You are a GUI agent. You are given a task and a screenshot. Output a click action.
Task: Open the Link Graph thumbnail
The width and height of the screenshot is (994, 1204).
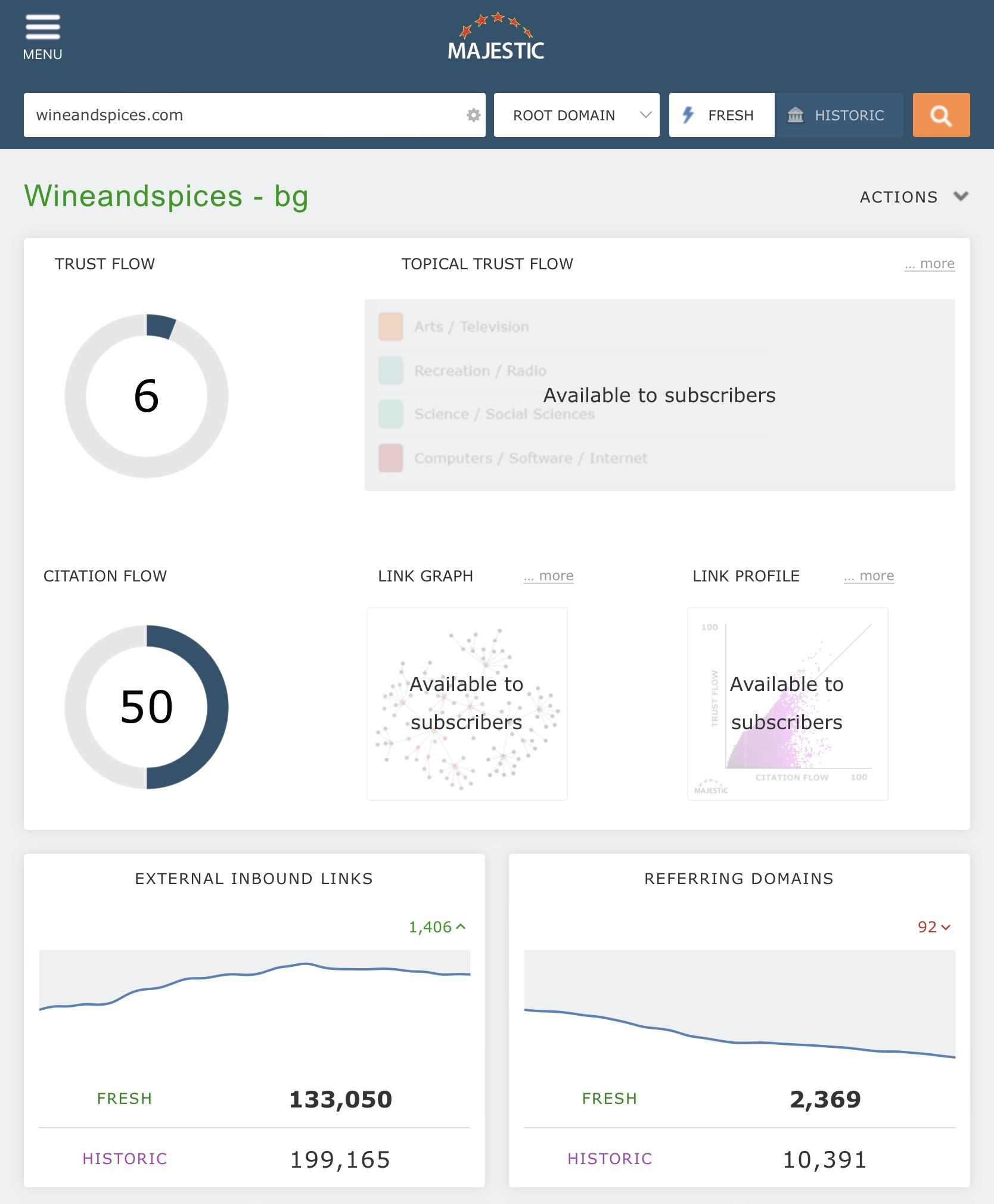tap(467, 704)
